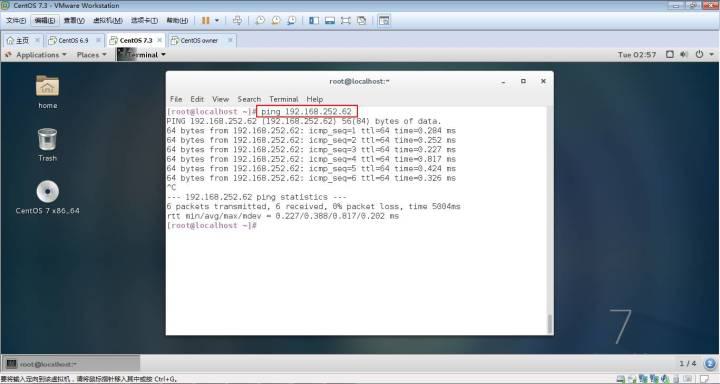Open the Search menu in terminal
Viewport: 720px width, 384px height.
coord(249,99)
